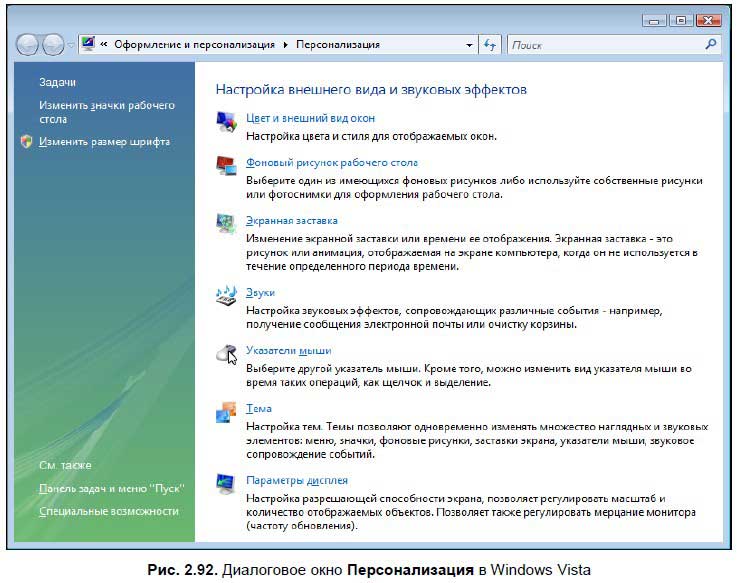Viewport: 739px width, 583px height.
Task: Open the Параметры дисплея link
Action: coord(297,480)
